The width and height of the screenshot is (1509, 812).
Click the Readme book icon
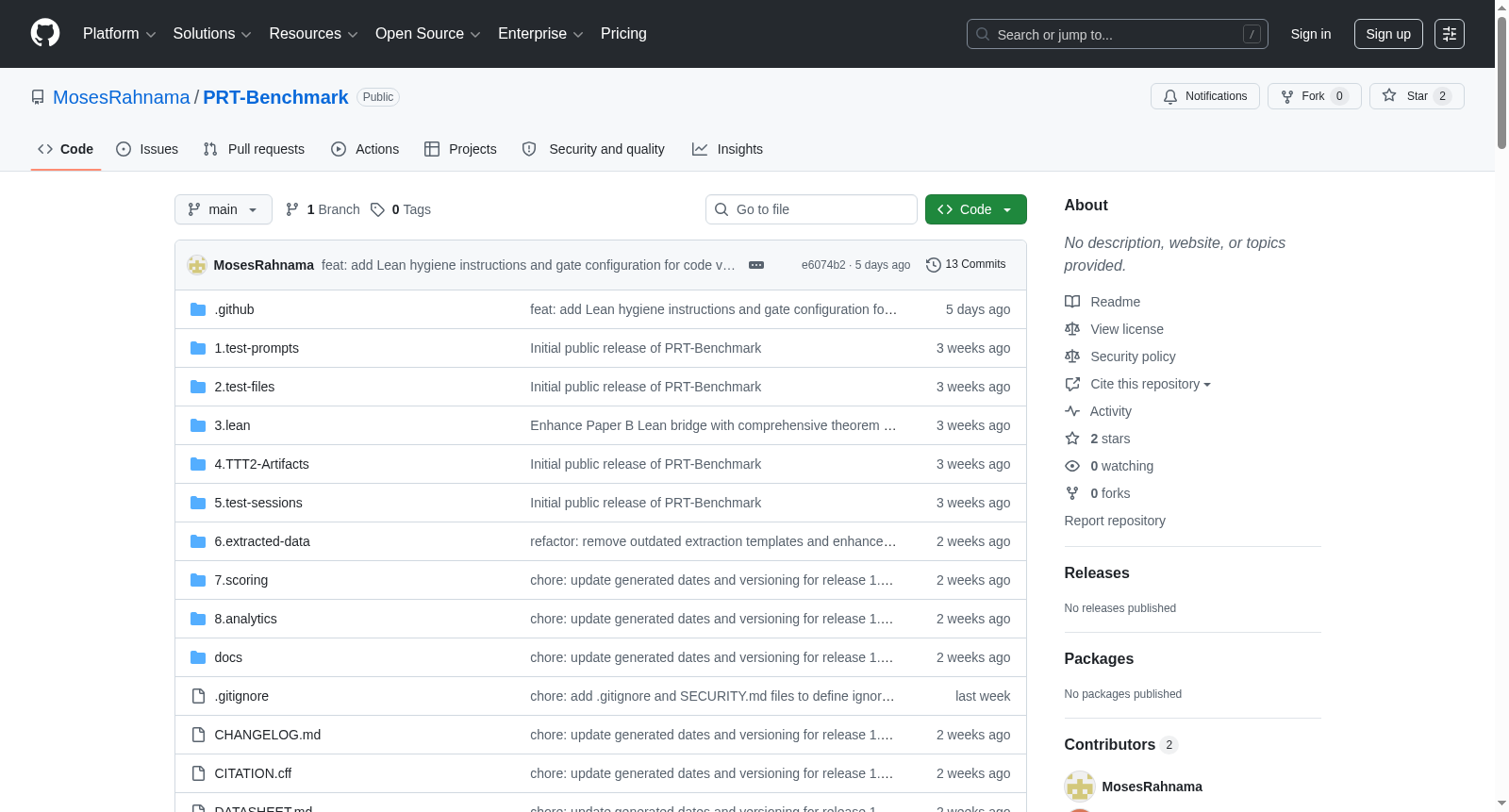(1072, 302)
